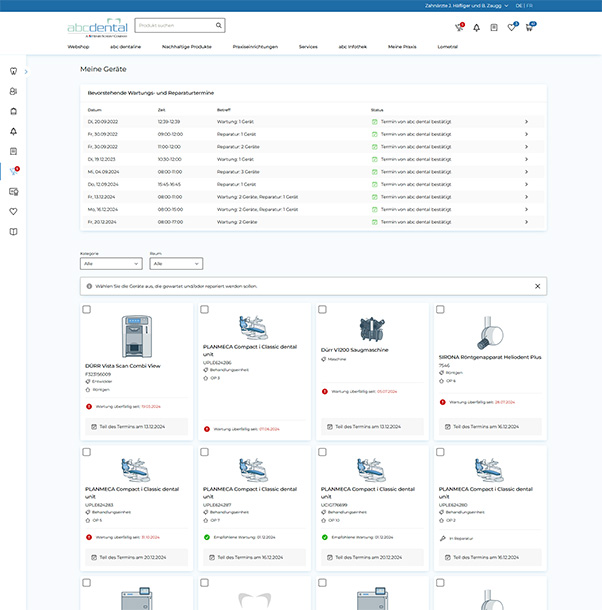This screenshot has height=610, width=602.
Task: Check the SIRONA Röntgenapparat Heliodent Plus checkbox
Action: coord(439,310)
